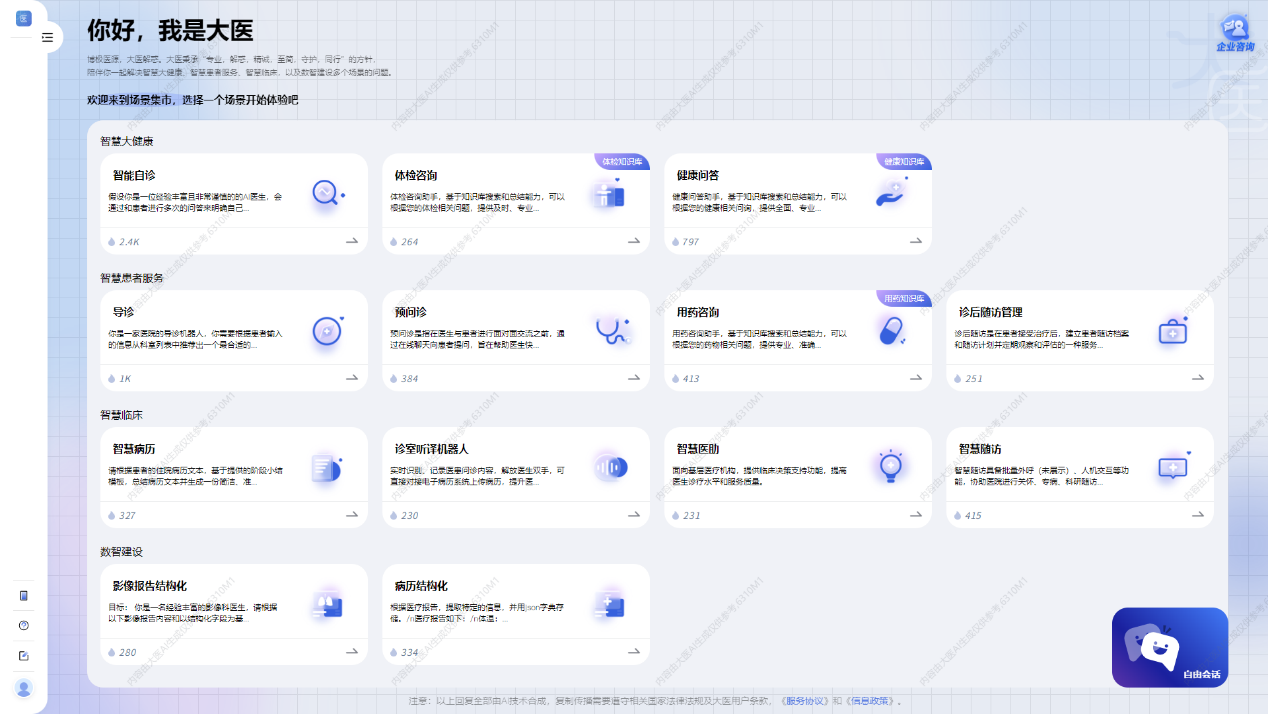The width and height of the screenshot is (1268, 714).
Task: Click the arrow on the 智能自诊 card
Action: click(352, 241)
